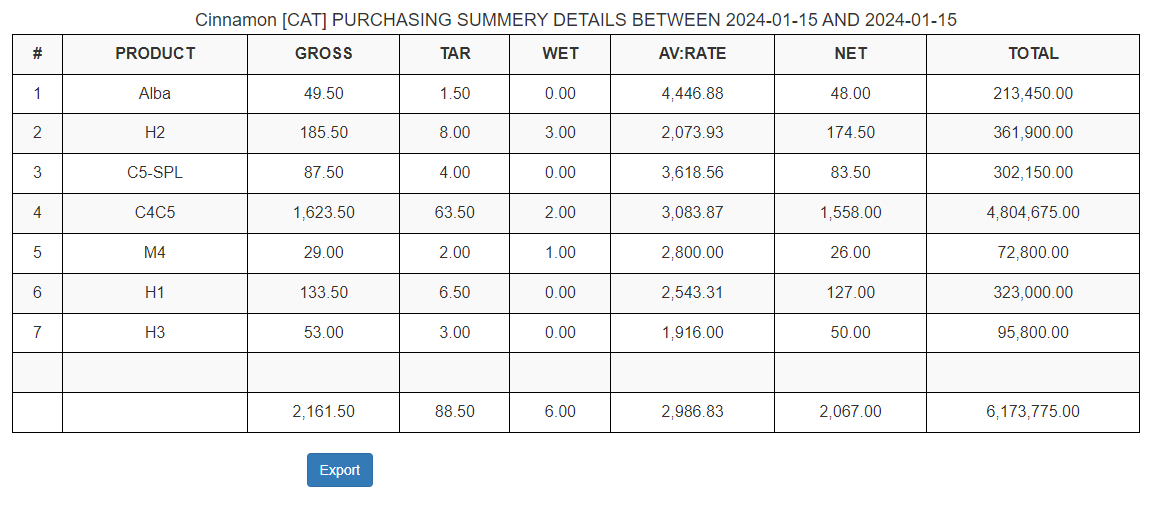Click the grand total 6,173,775.00 cell

(1033, 412)
